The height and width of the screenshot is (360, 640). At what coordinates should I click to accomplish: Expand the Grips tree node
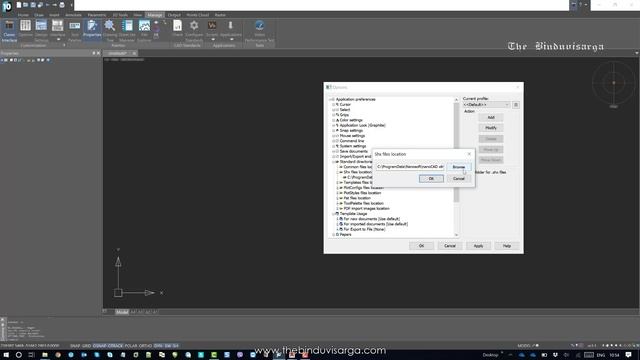coord(333,115)
